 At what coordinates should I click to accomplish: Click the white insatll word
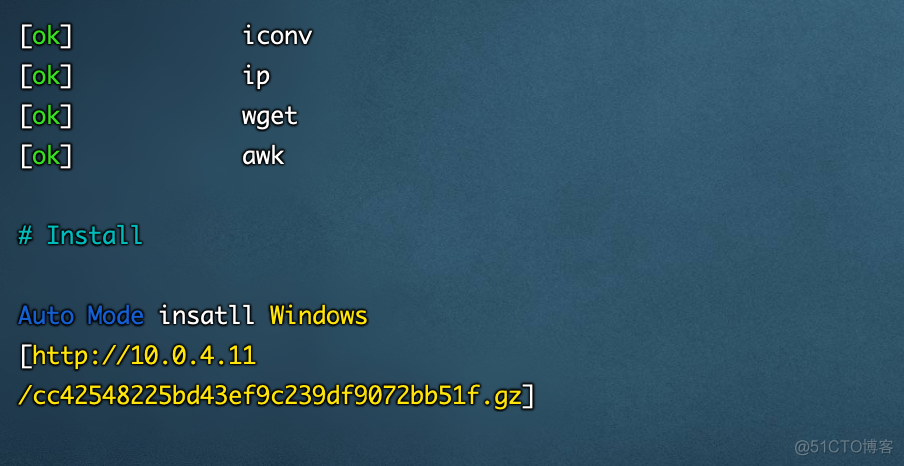click(206, 315)
